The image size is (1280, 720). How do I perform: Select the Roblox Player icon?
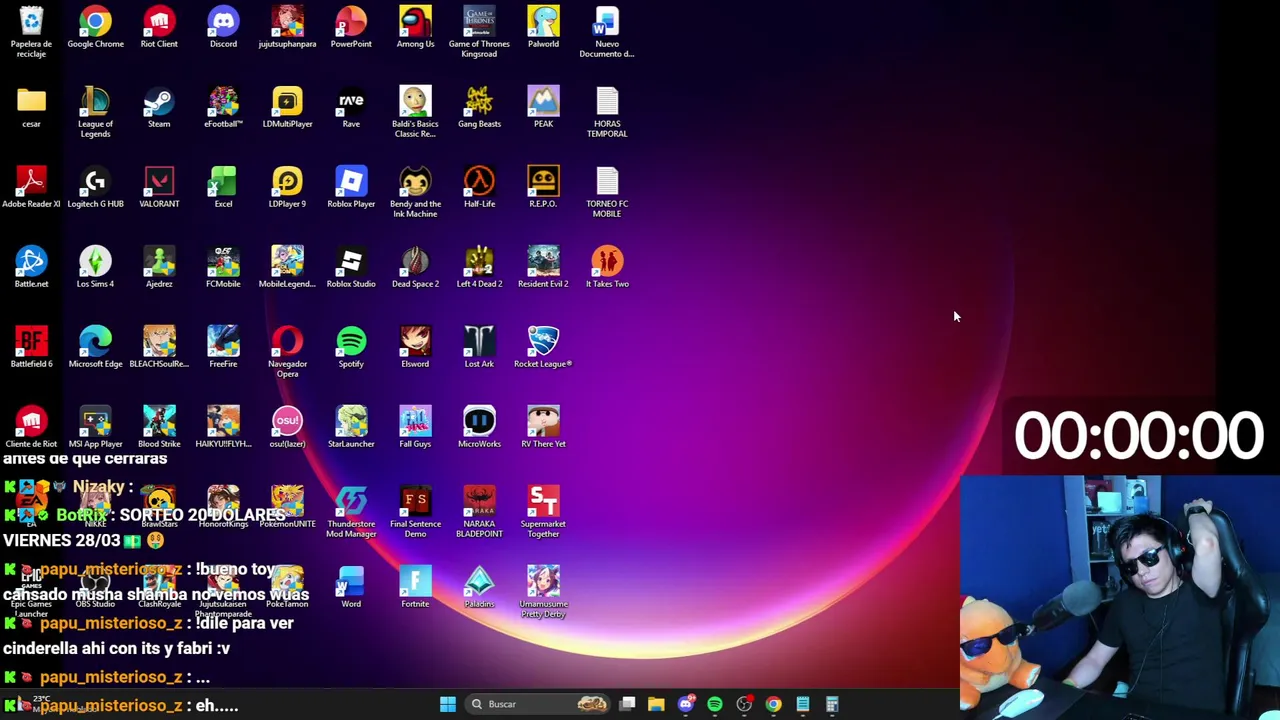pos(351,187)
